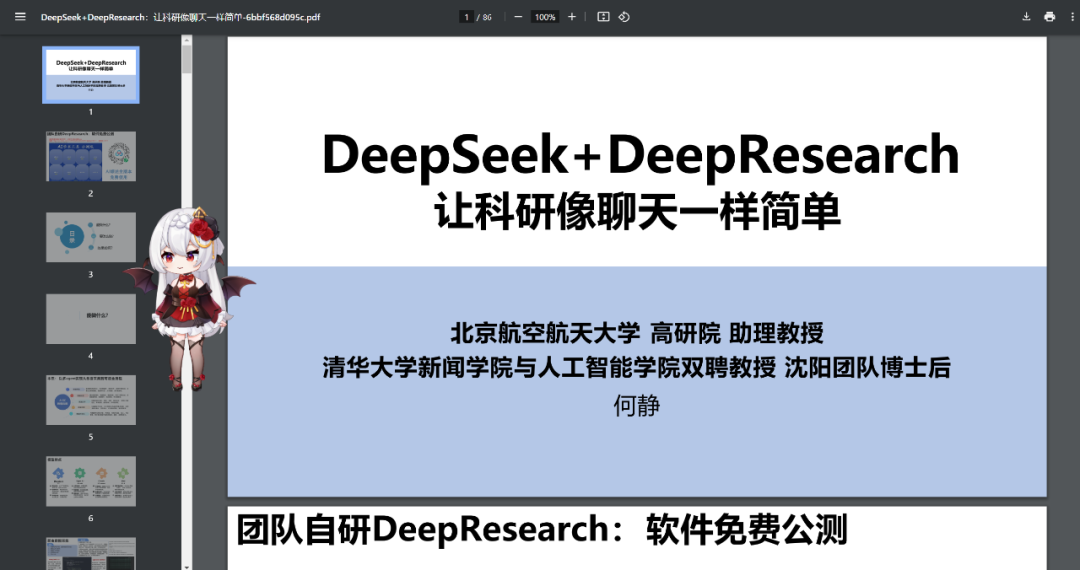Click the page number input field
This screenshot has height=570, width=1080.
point(466,17)
